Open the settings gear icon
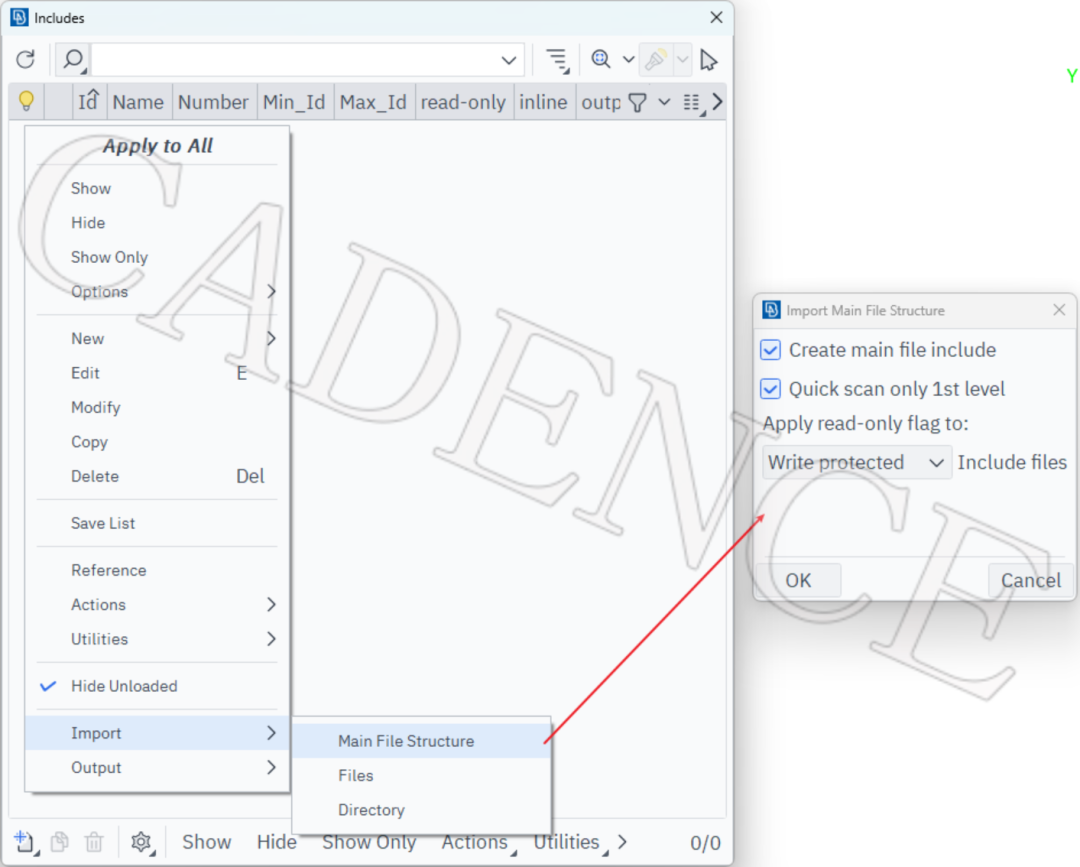The image size is (1080, 867). (141, 842)
